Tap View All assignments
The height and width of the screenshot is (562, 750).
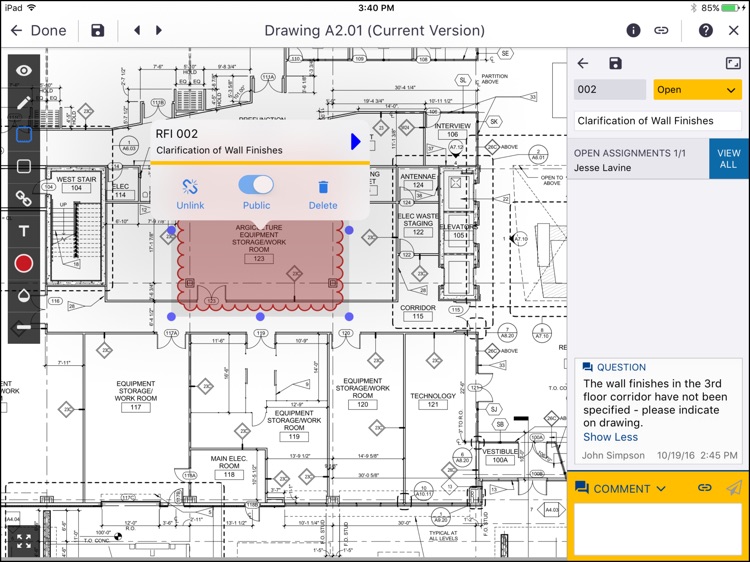click(x=728, y=159)
